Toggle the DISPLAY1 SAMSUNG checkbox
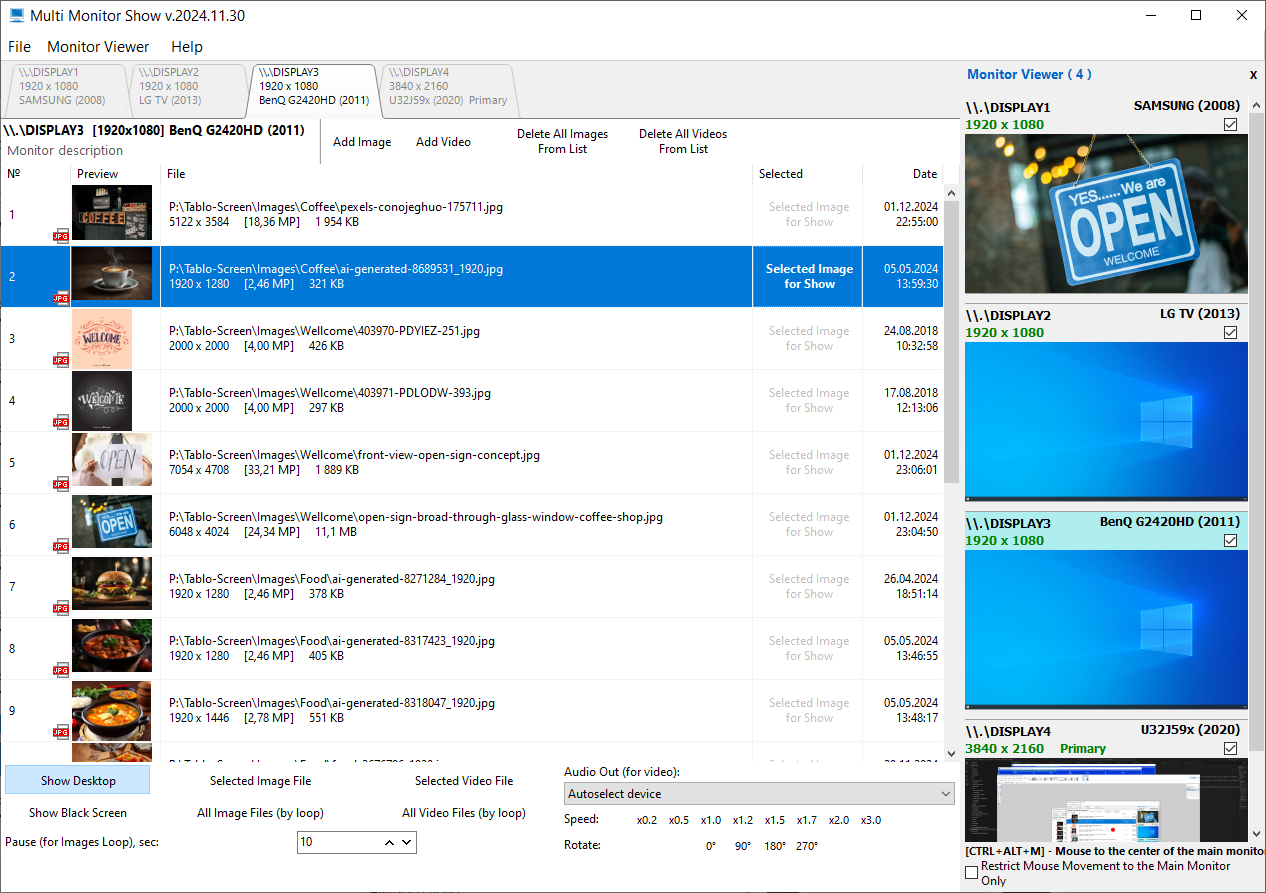 click(x=1230, y=124)
